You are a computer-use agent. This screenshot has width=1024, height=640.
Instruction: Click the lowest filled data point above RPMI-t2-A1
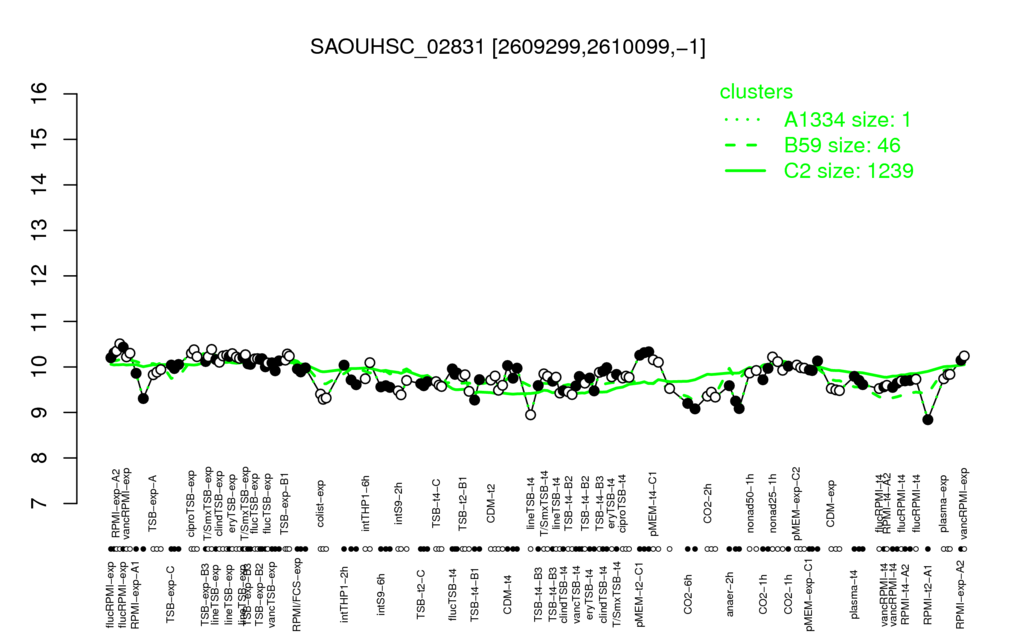(x=928, y=420)
